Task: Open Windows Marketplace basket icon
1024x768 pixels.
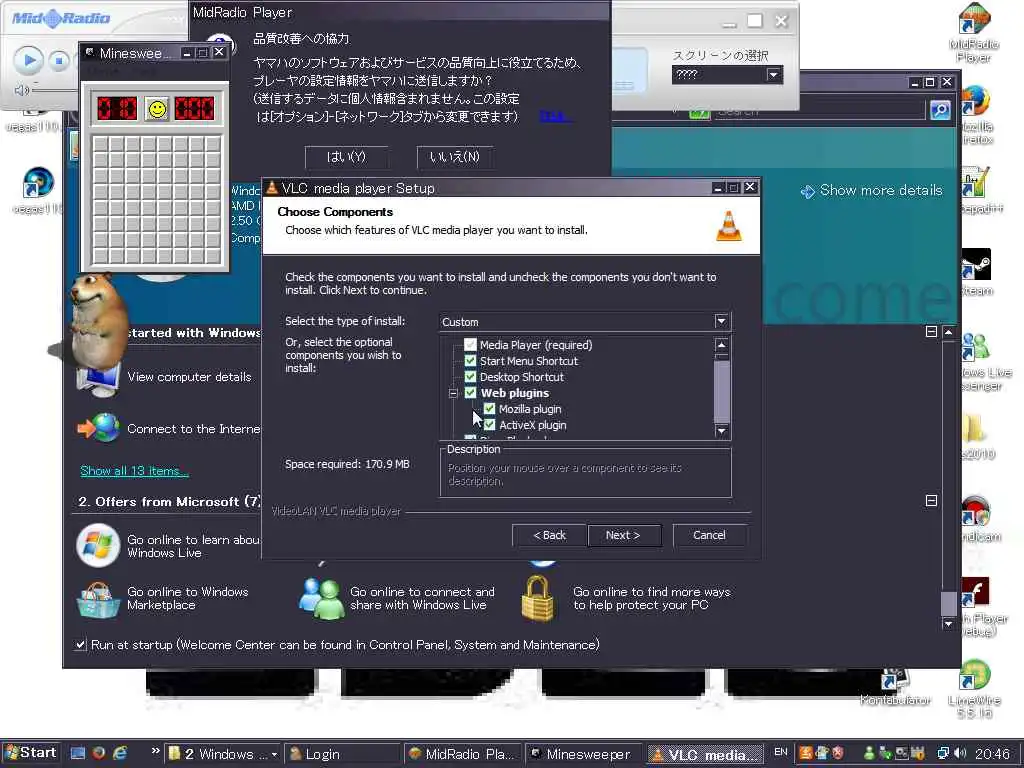Action: click(x=98, y=599)
